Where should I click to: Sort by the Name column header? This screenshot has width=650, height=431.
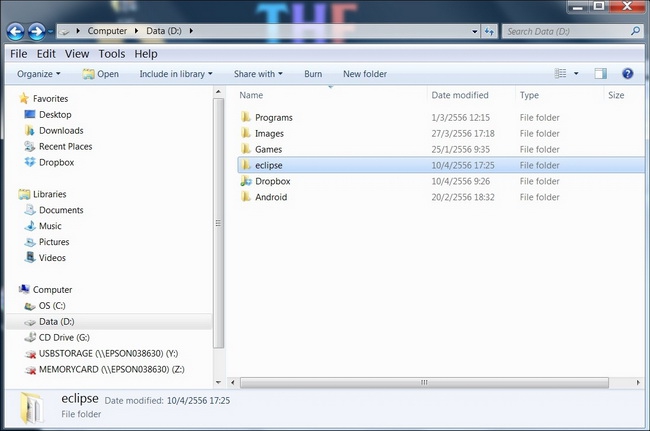(x=251, y=95)
